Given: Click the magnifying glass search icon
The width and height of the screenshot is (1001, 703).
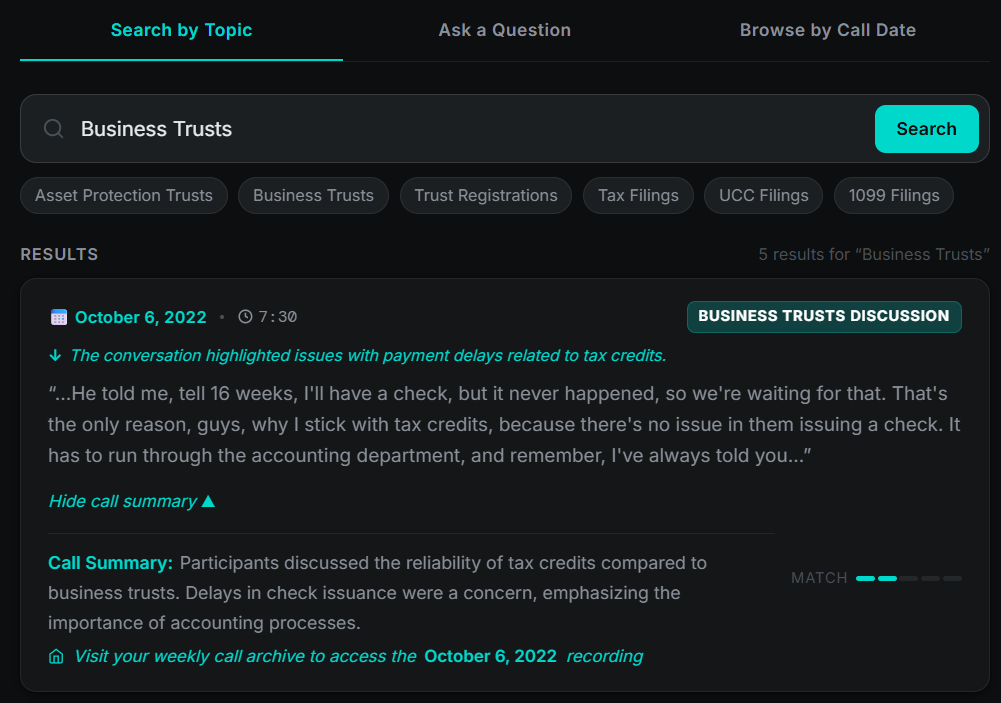Looking at the screenshot, I should pyautogui.click(x=53, y=128).
